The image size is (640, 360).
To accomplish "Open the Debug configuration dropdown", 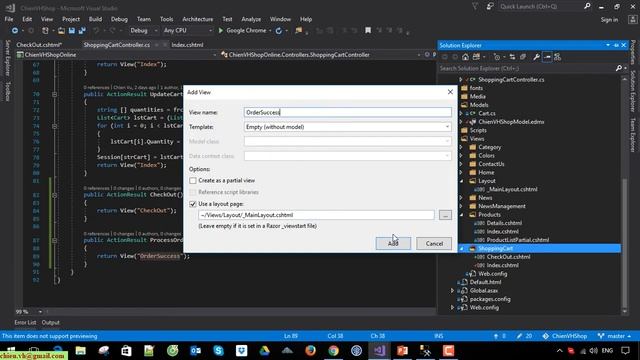I will tap(143, 31).
